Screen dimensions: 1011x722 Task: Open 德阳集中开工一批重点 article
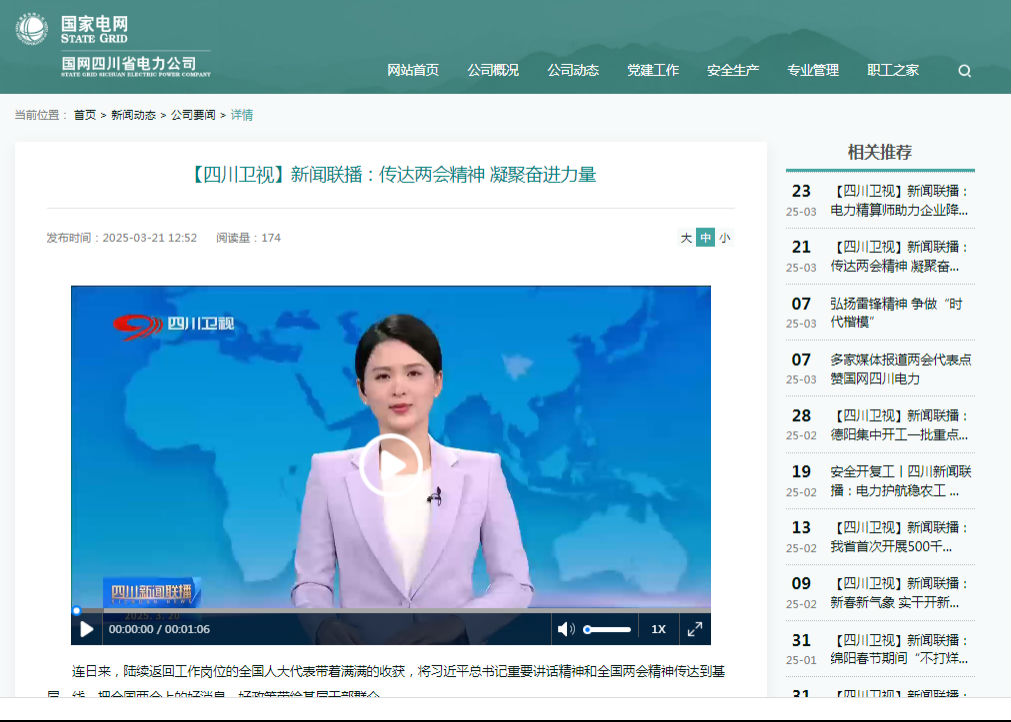(900, 425)
